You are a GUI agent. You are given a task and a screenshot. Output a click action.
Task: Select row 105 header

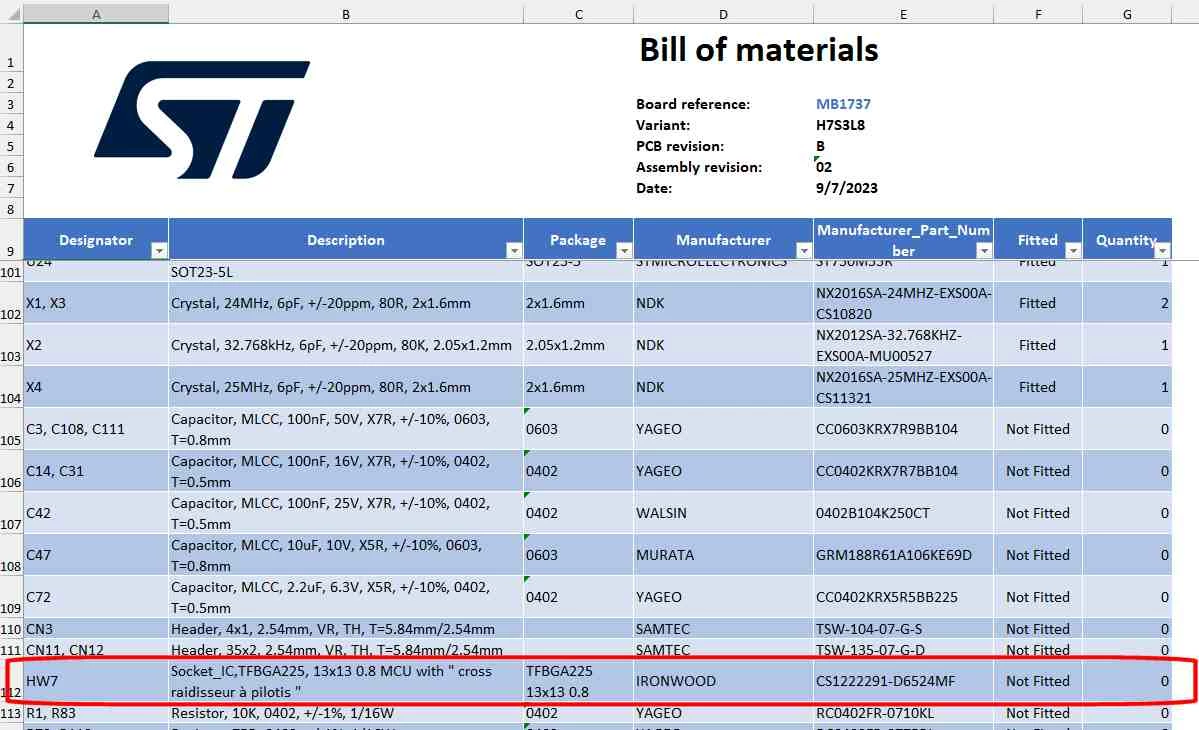[x=11, y=430]
